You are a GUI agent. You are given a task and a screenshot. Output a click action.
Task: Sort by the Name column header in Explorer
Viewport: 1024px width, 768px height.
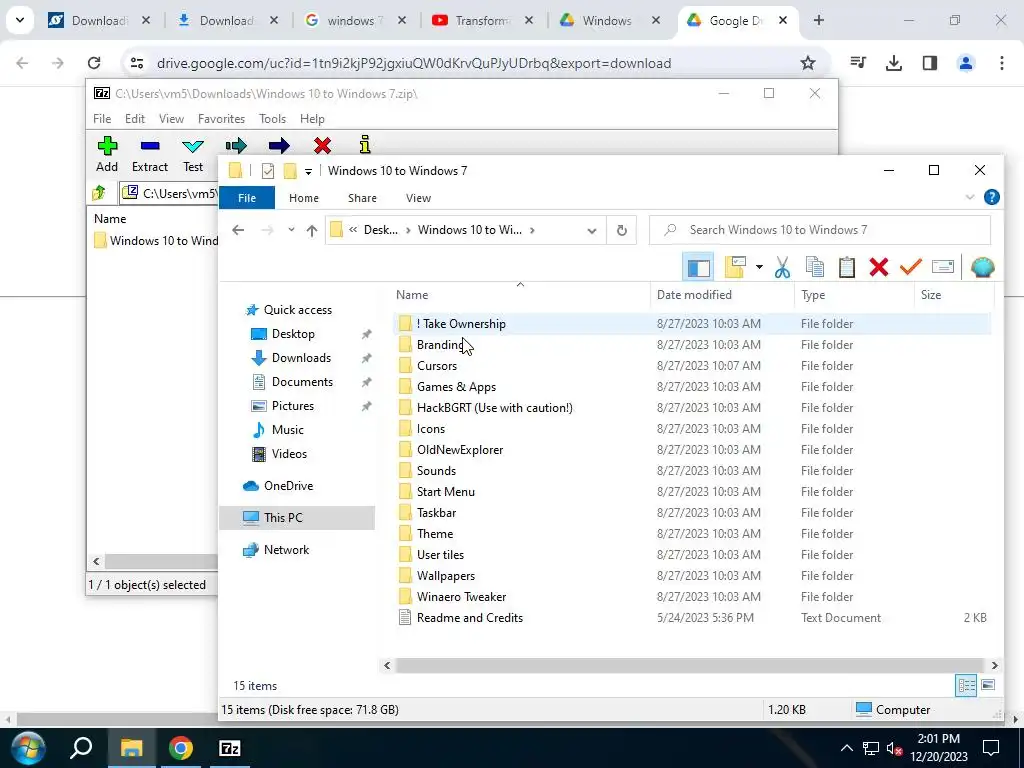point(520,295)
